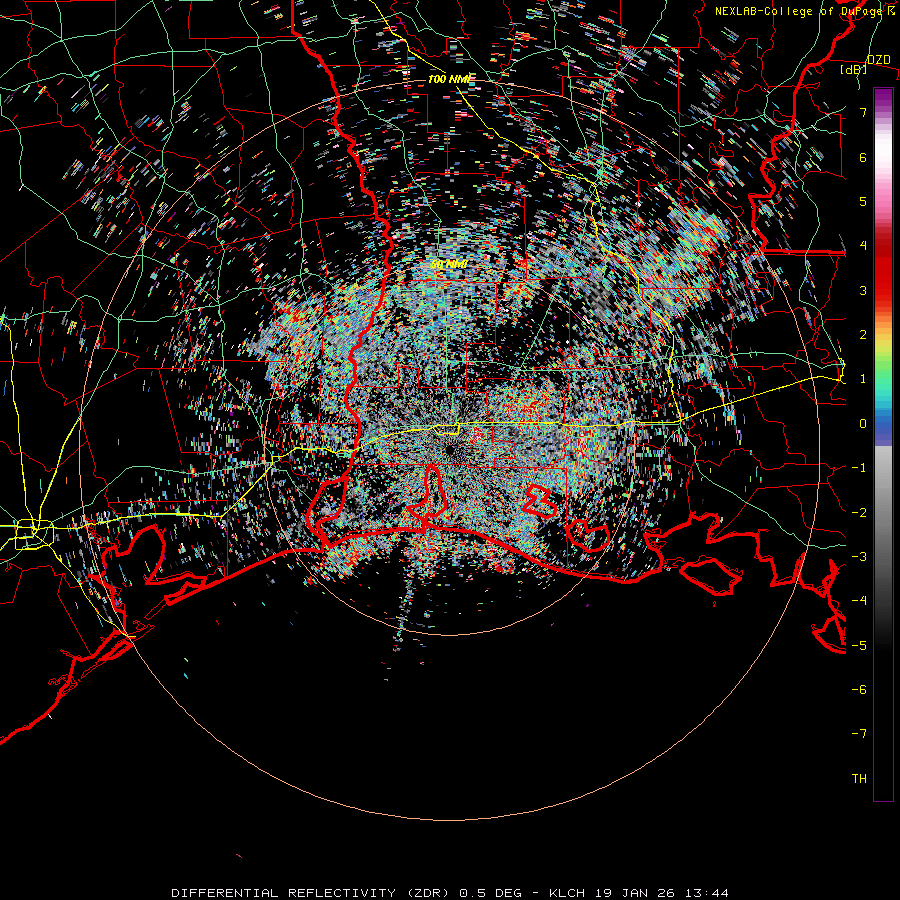Click the 100 NMI range ring label
The image size is (900, 900).
tap(449, 79)
